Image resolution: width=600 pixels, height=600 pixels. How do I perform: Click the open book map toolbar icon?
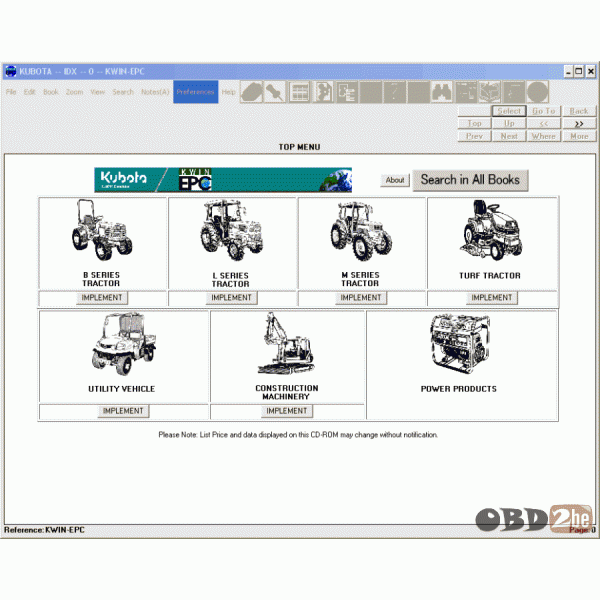489,92
